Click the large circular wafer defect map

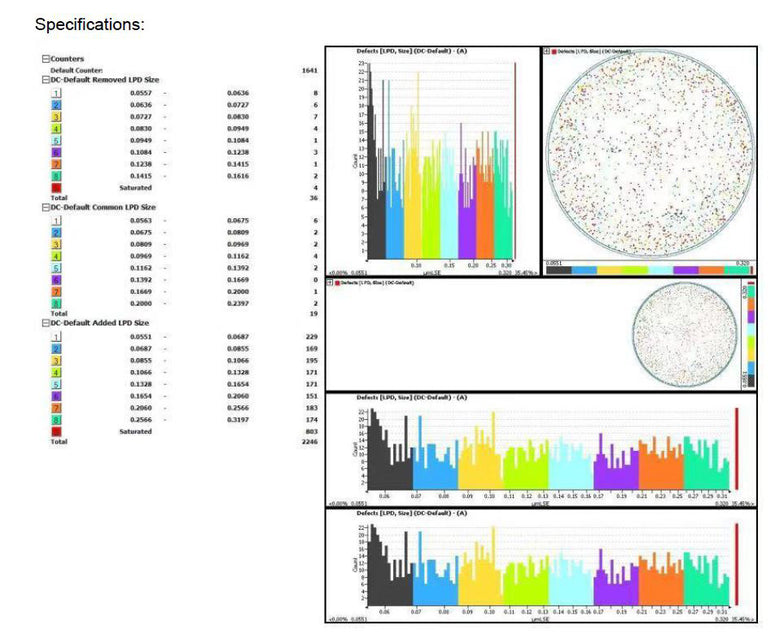tap(650, 154)
